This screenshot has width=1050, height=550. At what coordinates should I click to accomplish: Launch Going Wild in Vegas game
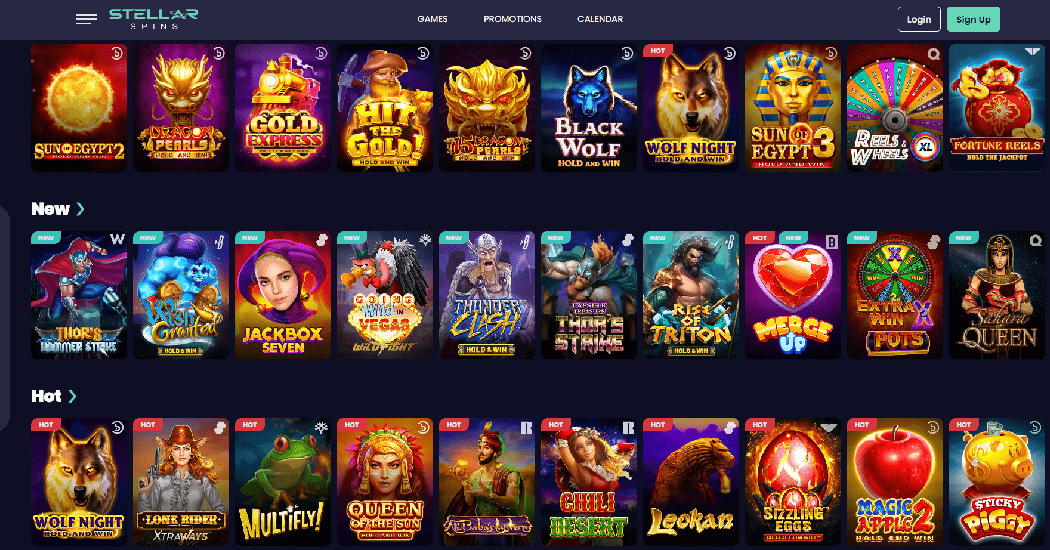(385, 295)
